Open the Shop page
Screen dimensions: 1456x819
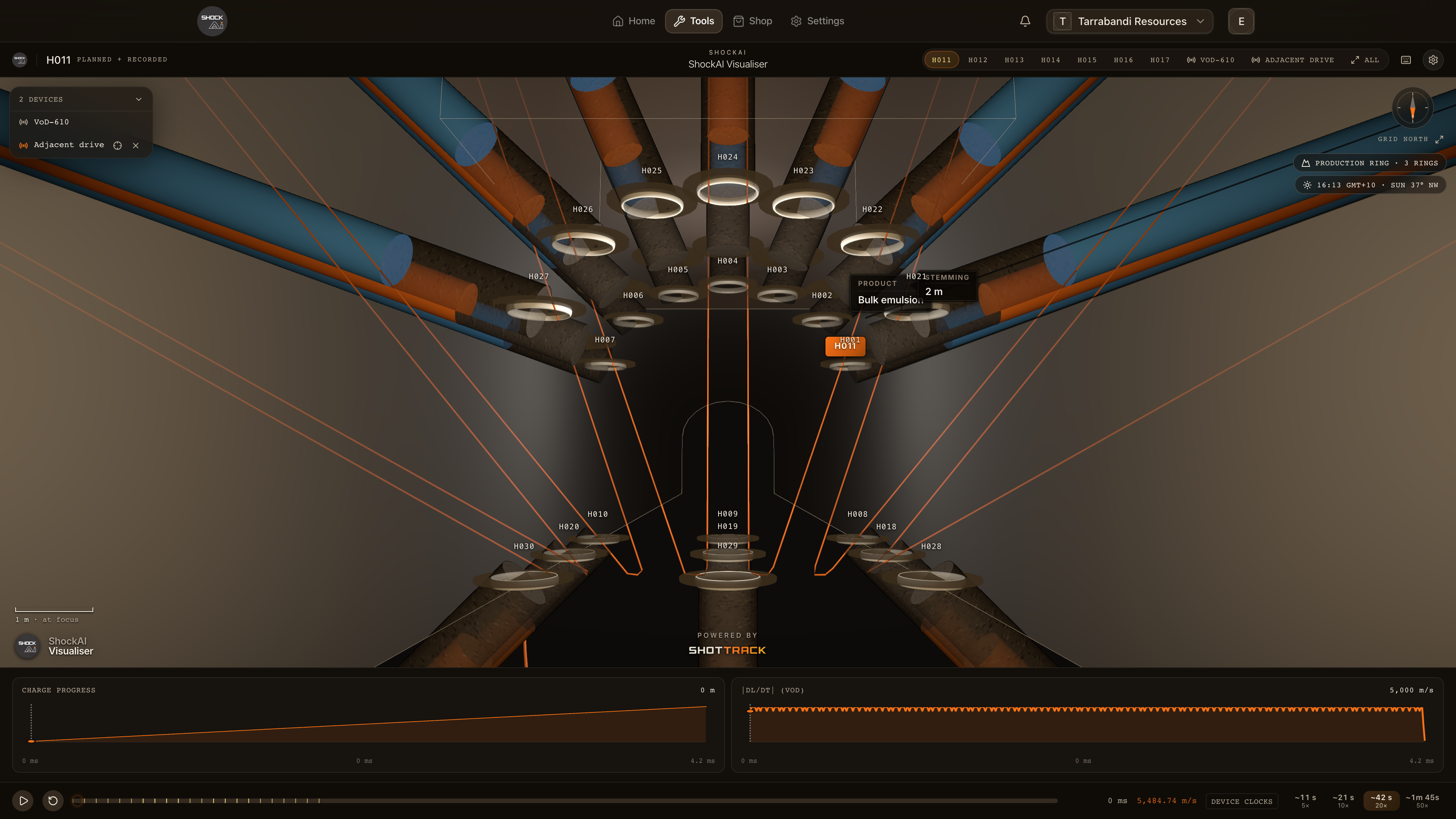[752, 21]
